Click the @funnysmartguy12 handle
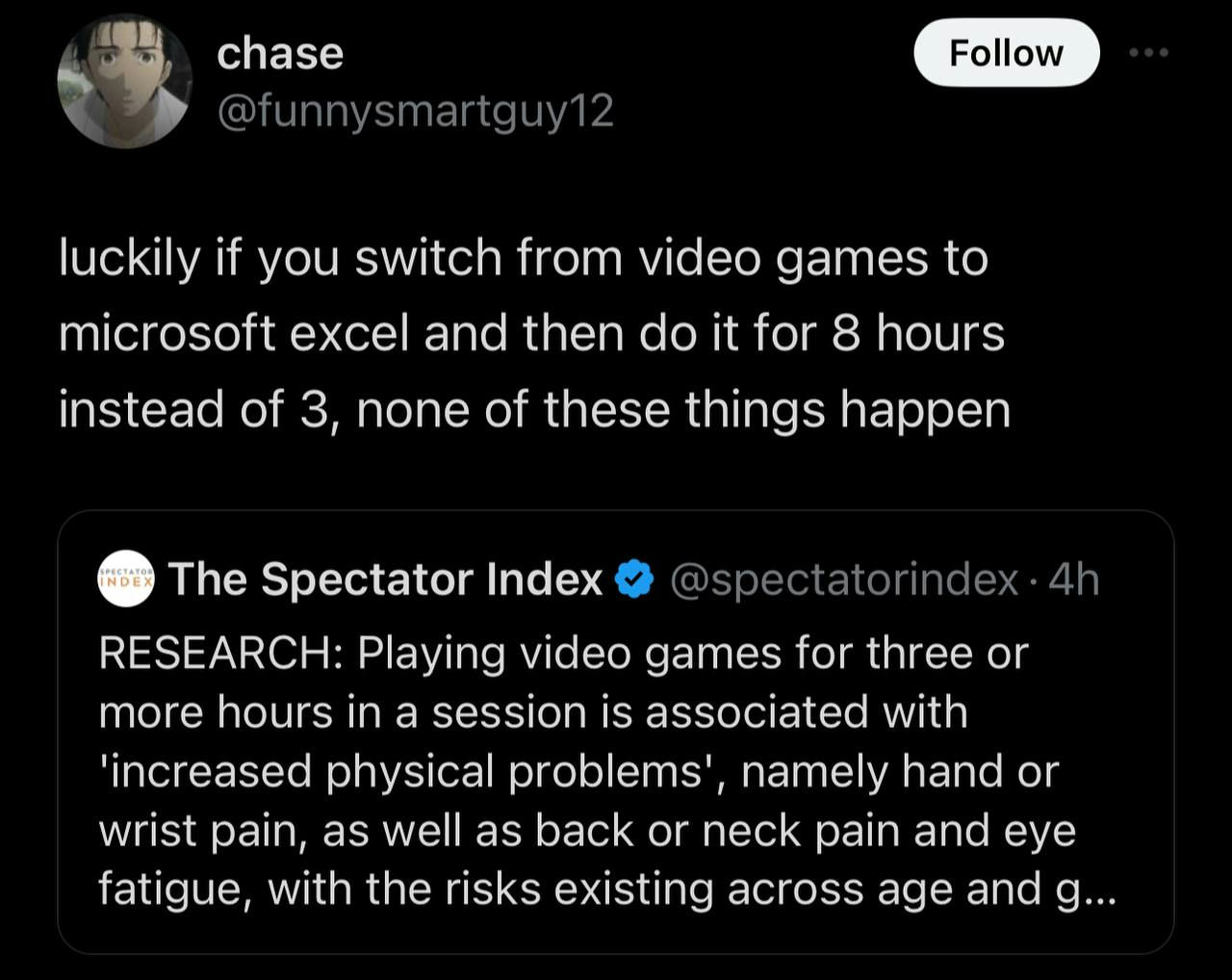Viewport: 1232px width, 980px height. click(415, 112)
